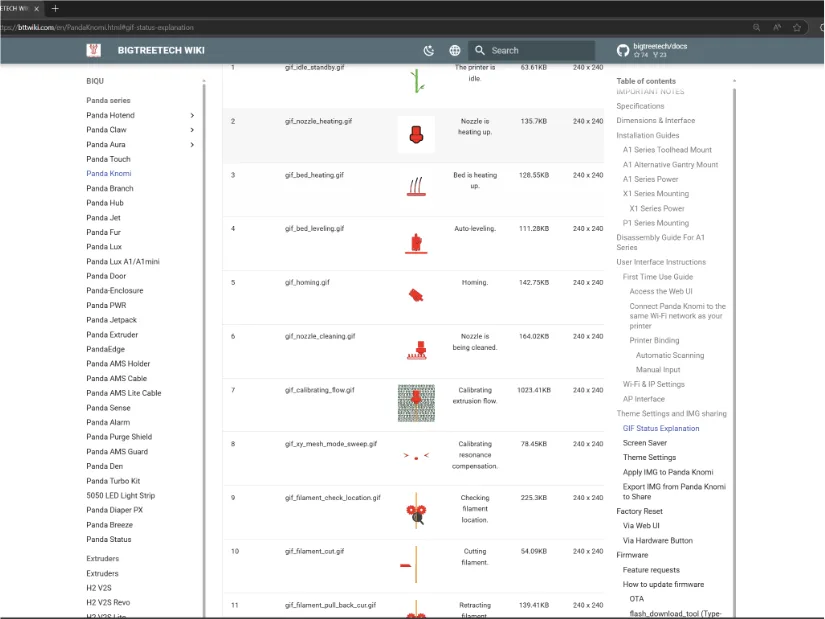Focus the Search input field
The image size is (825, 619).
[x=531, y=51]
